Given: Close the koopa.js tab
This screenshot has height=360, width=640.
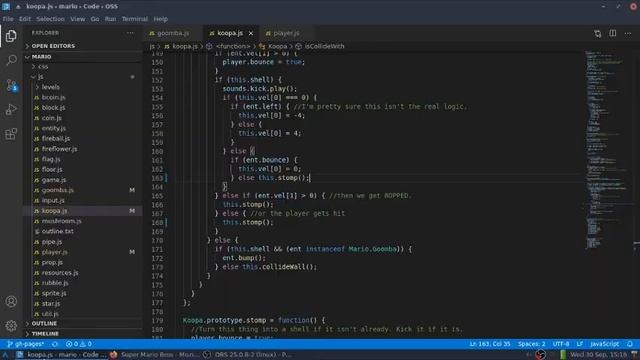Looking at the screenshot, I should click(251, 33).
